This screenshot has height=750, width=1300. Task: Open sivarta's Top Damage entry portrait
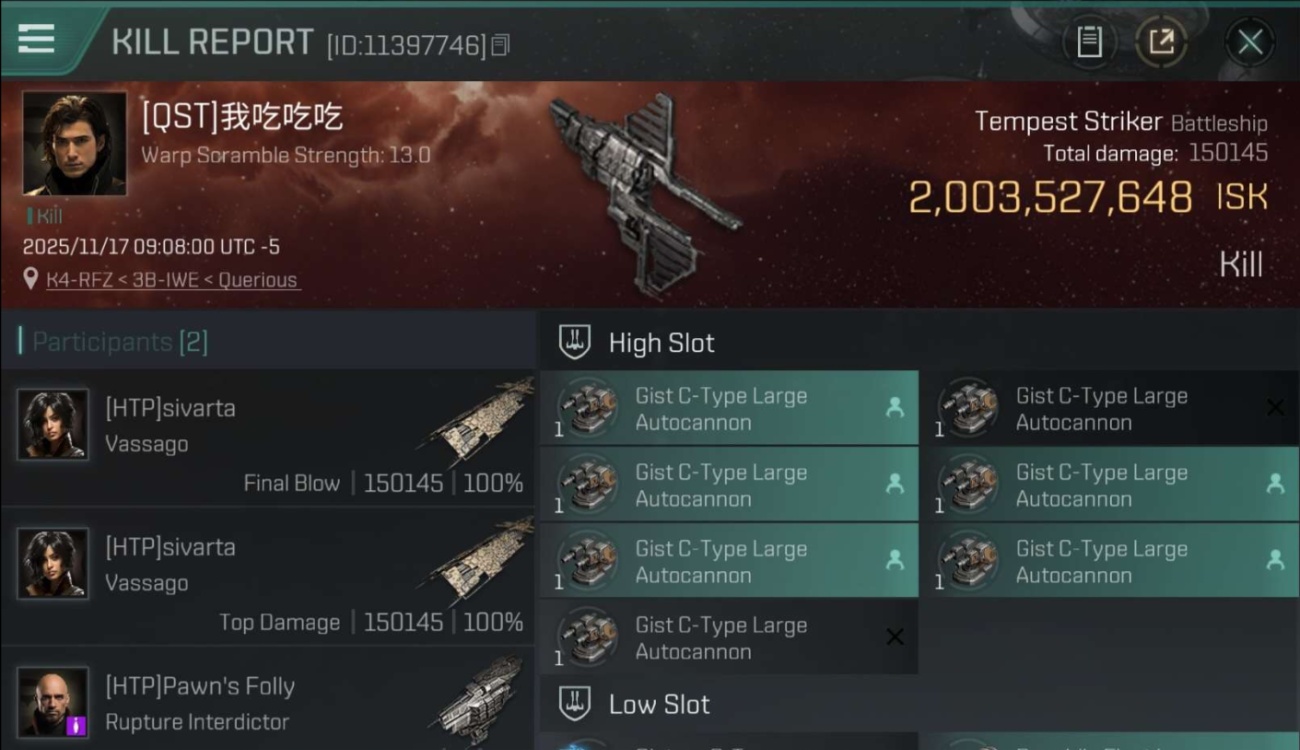(53, 563)
